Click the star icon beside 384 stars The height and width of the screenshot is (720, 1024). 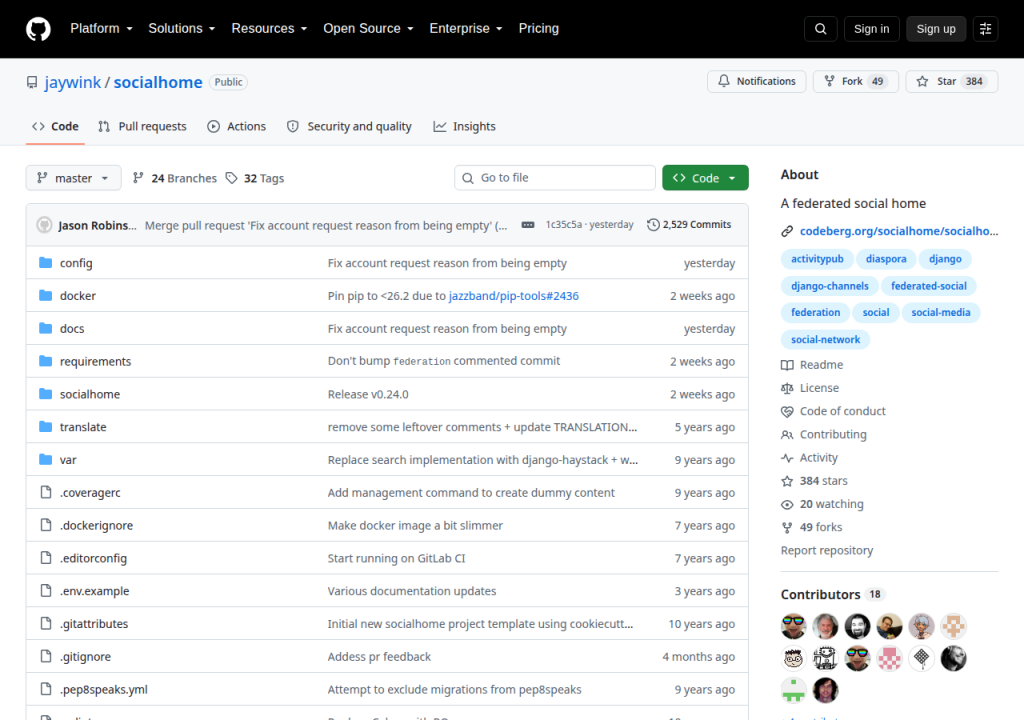coord(787,481)
